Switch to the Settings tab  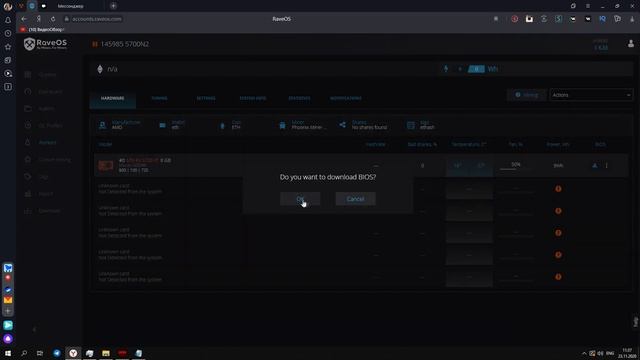click(206, 98)
